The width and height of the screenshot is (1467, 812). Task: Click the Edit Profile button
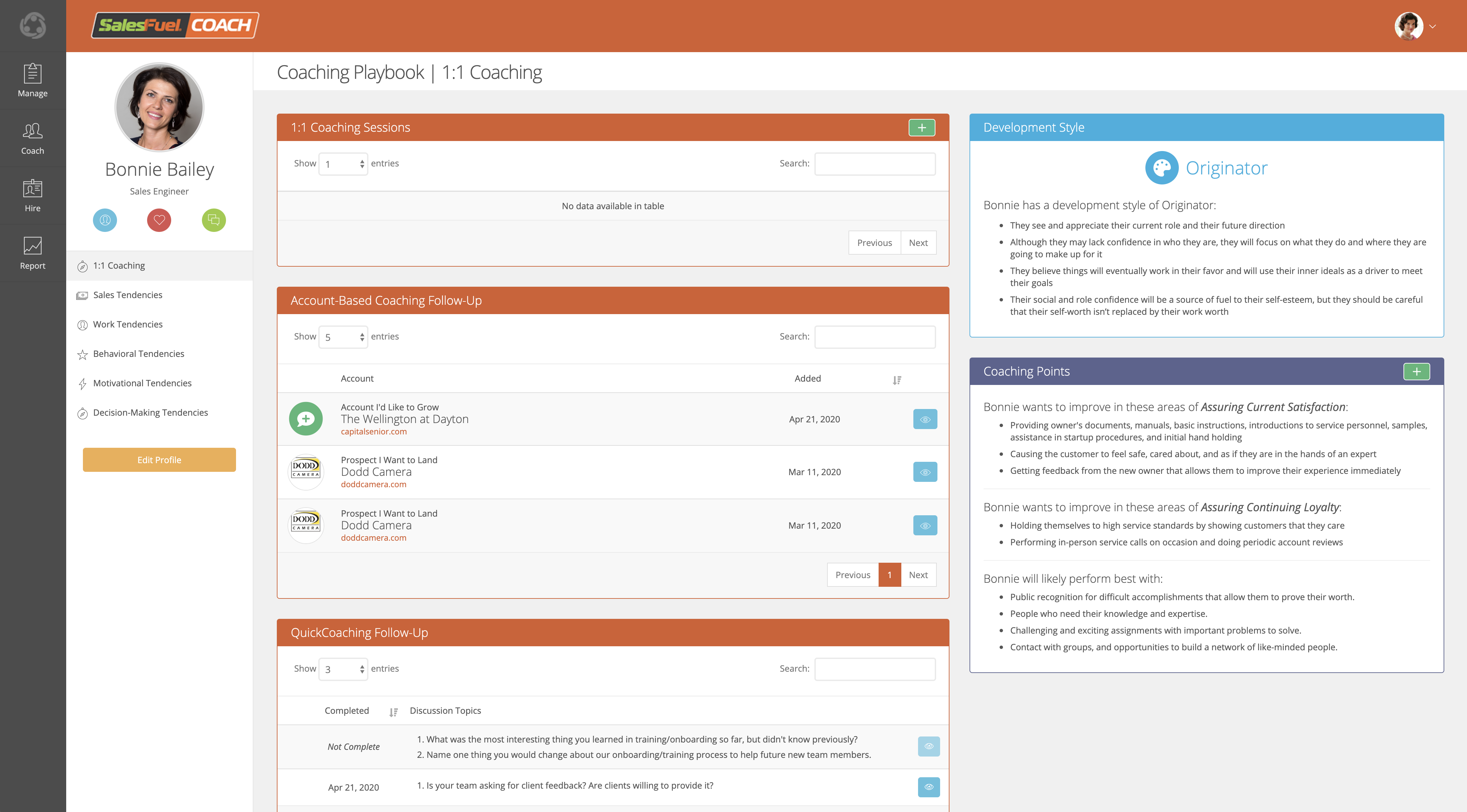(x=159, y=460)
